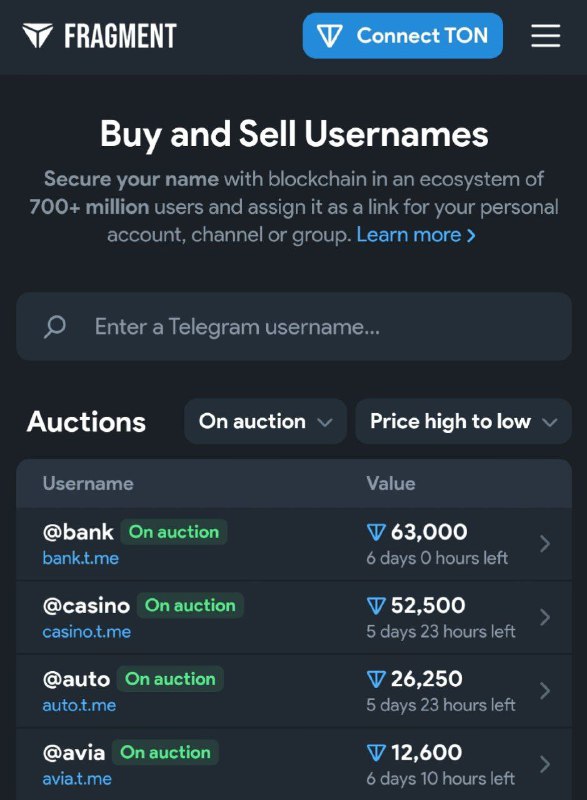587x800 pixels.
Task: Open @bank row chevron arrow
Action: coord(545,544)
